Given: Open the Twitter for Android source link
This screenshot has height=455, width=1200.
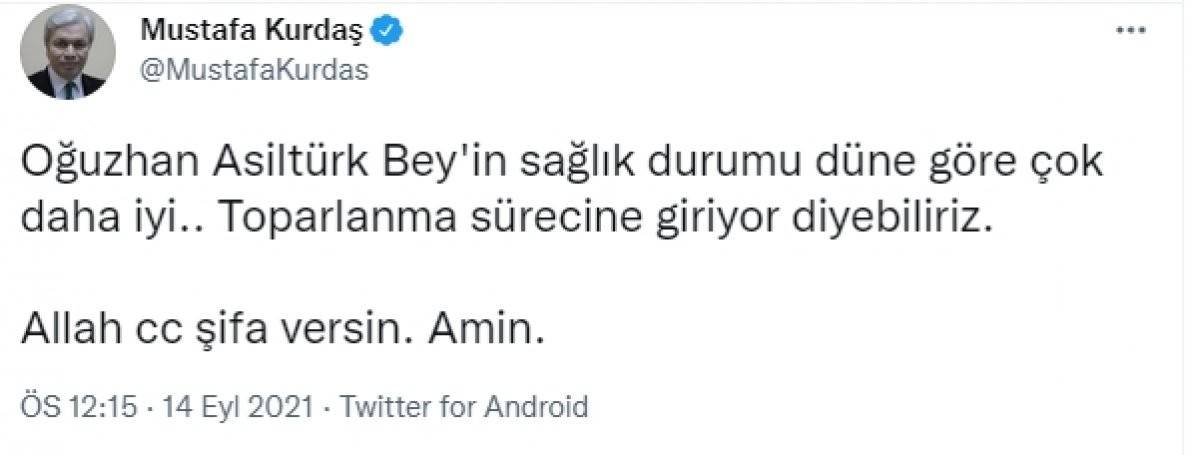Looking at the screenshot, I should pyautogui.click(x=464, y=408).
